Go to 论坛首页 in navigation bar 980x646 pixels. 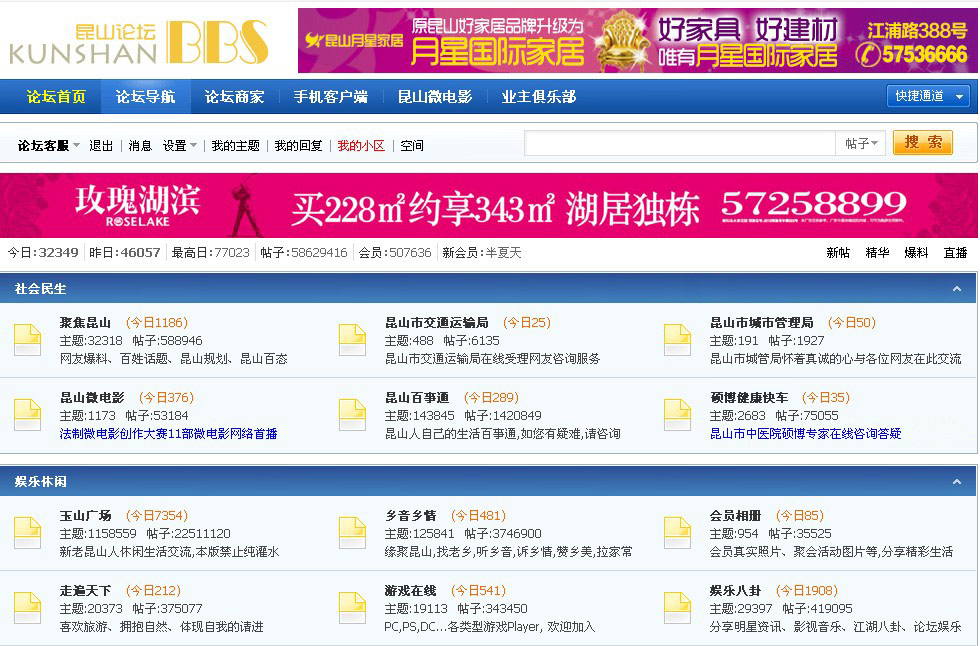56,97
